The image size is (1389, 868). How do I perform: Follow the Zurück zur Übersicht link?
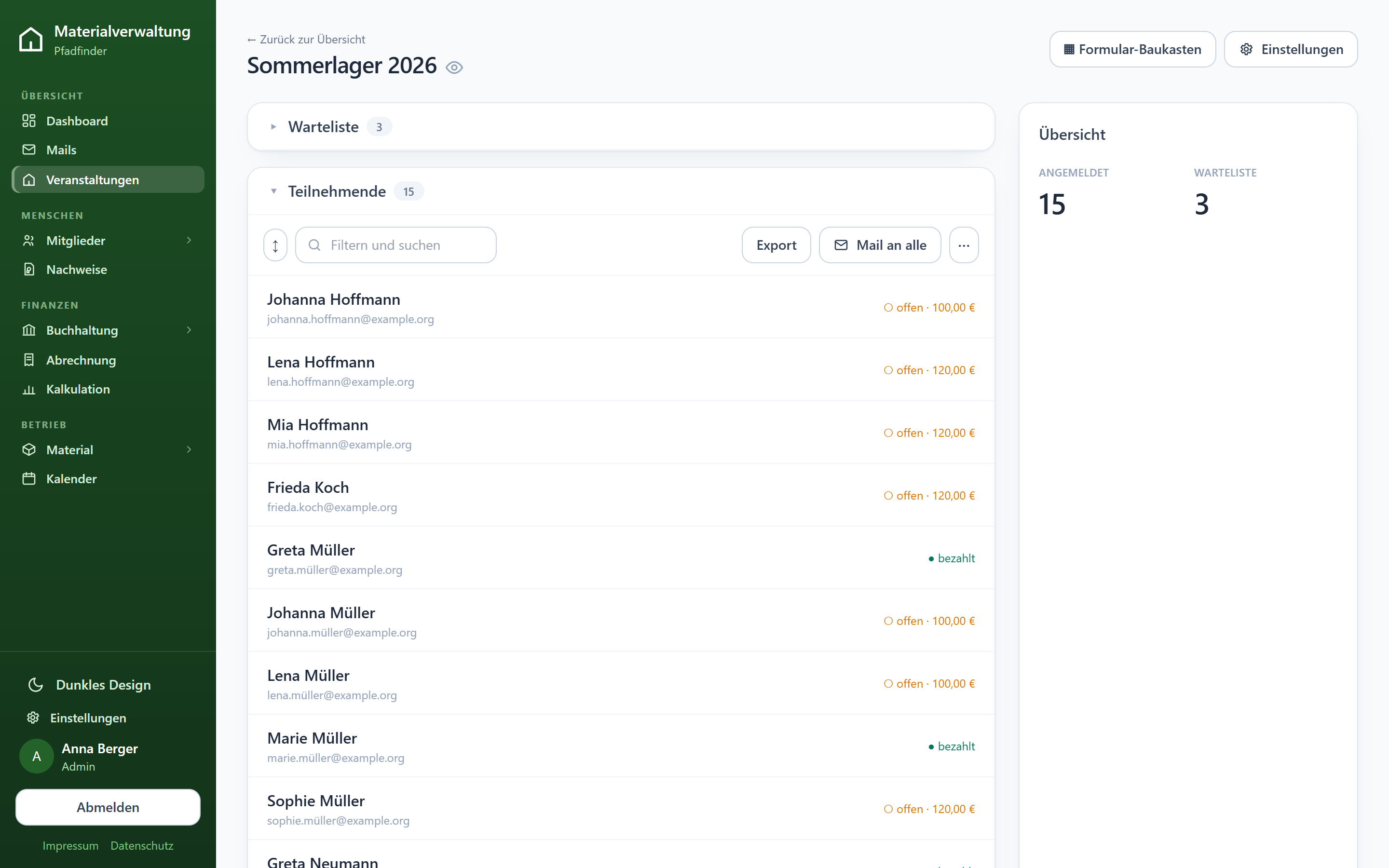[306, 39]
